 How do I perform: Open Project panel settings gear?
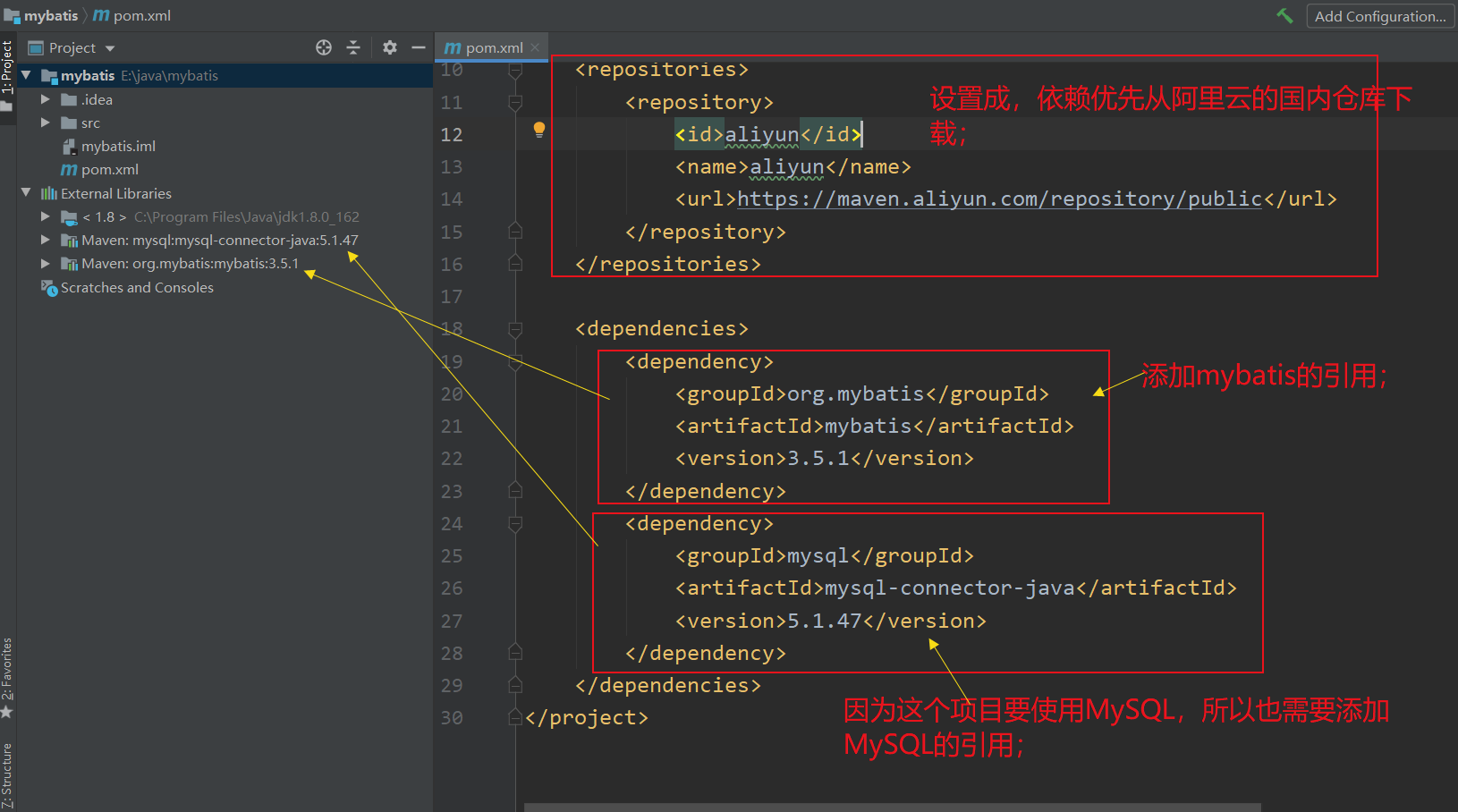coord(389,47)
